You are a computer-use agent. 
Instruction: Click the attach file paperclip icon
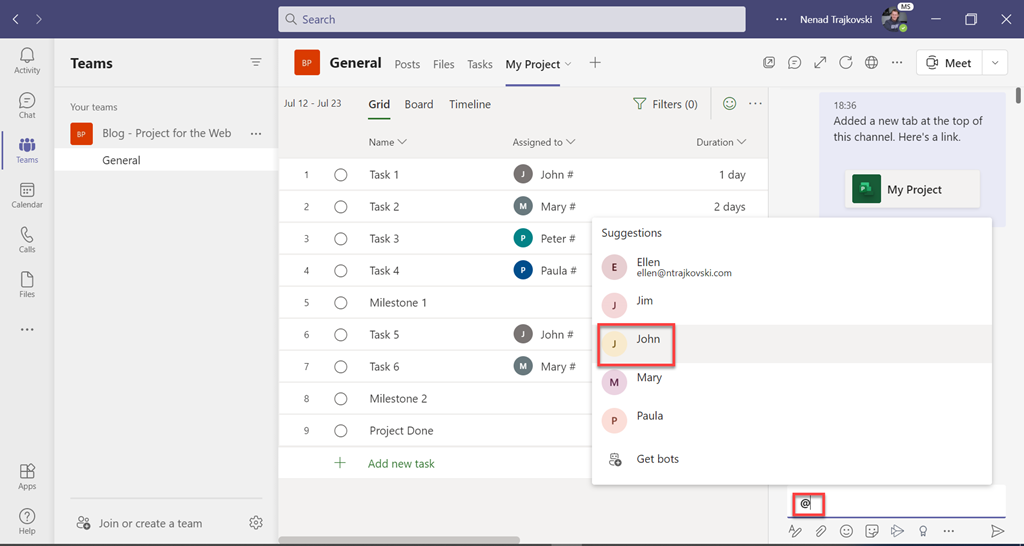pyautogui.click(x=821, y=531)
